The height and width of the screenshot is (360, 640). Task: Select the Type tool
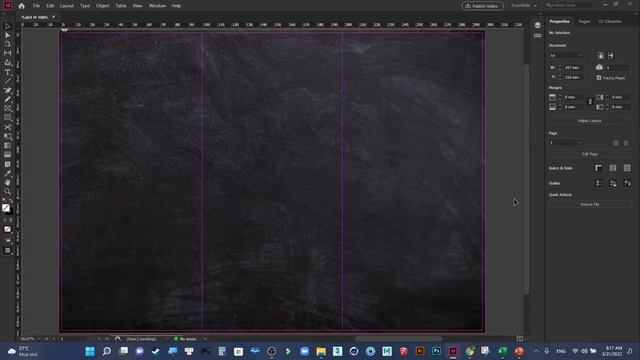pyautogui.click(x=7, y=72)
